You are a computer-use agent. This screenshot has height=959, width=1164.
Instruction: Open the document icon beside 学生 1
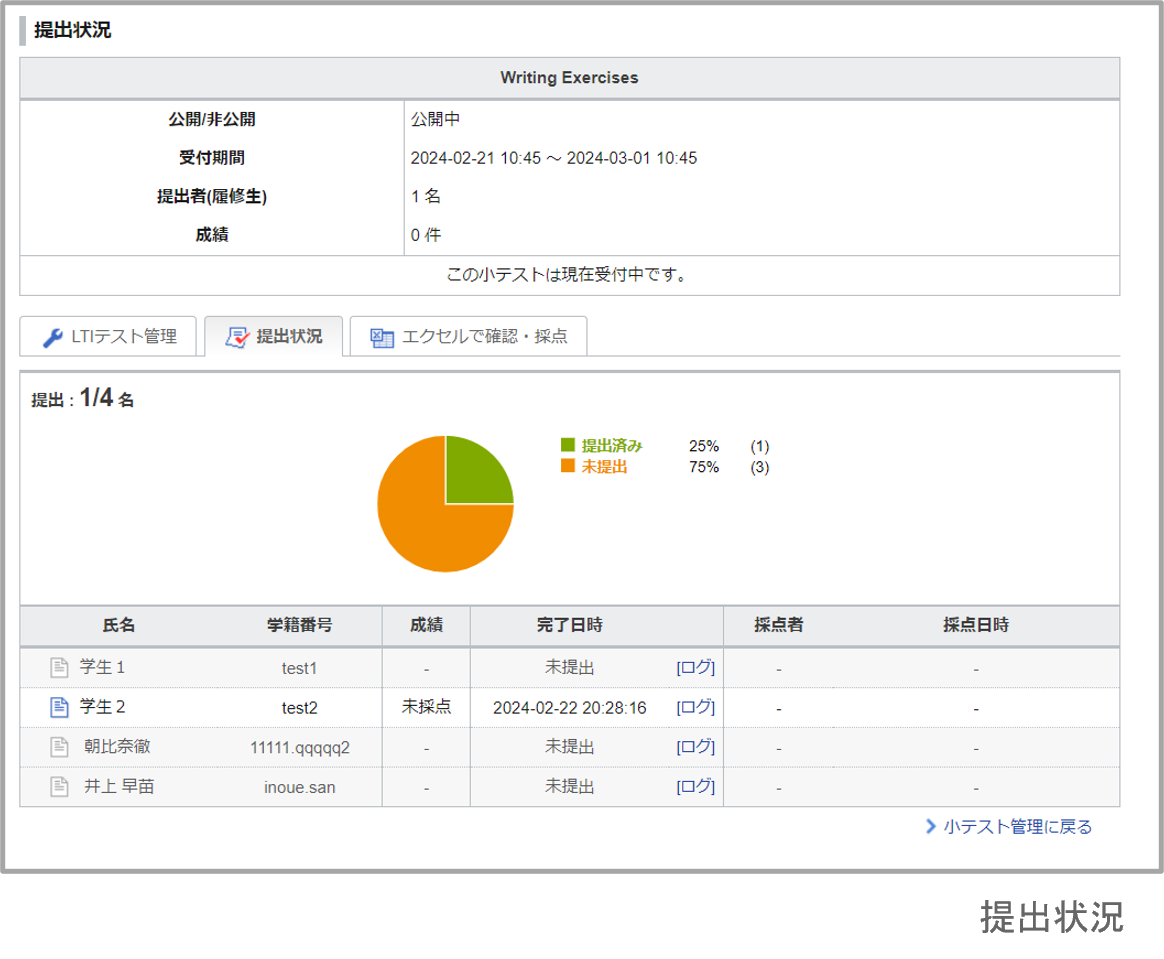point(59,667)
